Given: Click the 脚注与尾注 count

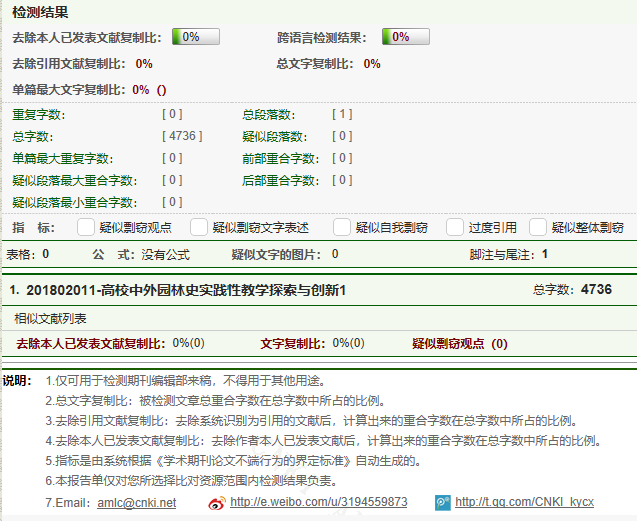Looking at the screenshot, I should pos(545,254).
